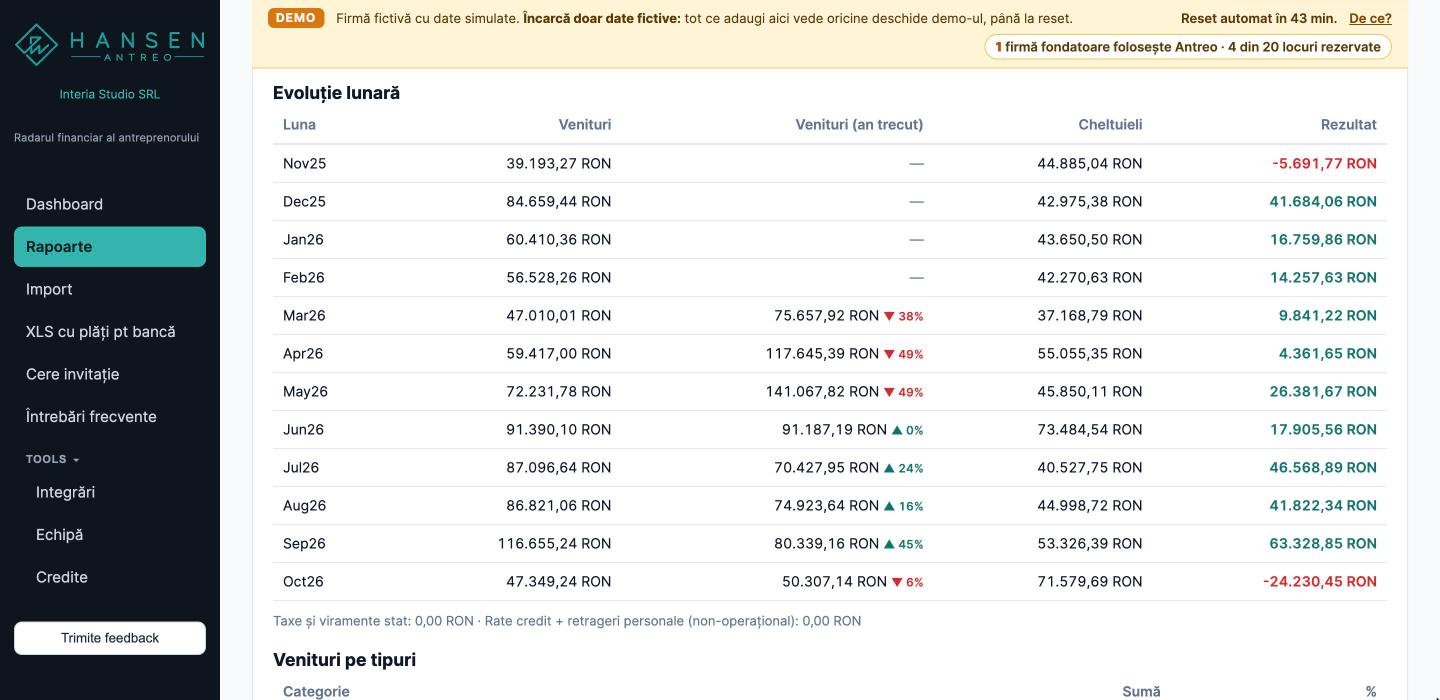Click the Interia Studio SRL company name
Image resolution: width=1440 pixels, height=700 pixels.
[110, 94]
